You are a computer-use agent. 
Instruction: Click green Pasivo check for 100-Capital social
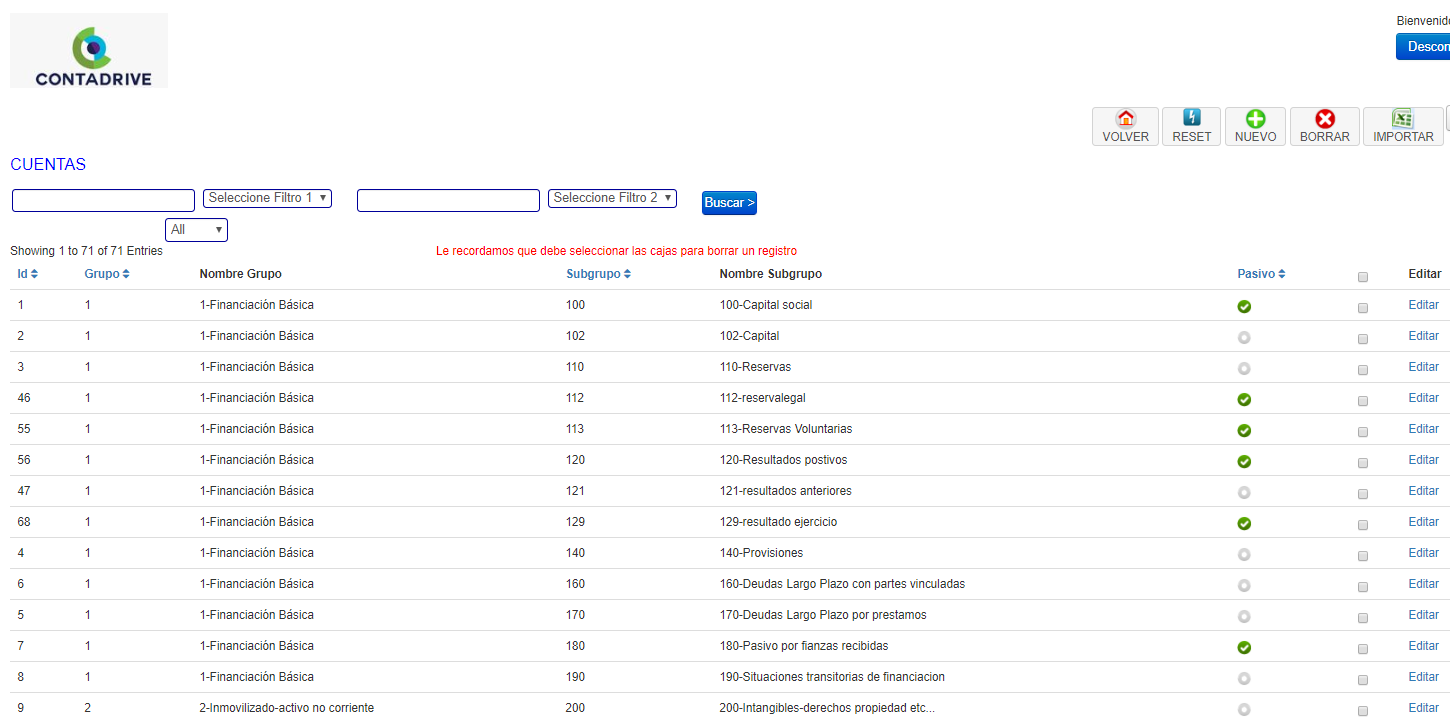pos(1244,306)
